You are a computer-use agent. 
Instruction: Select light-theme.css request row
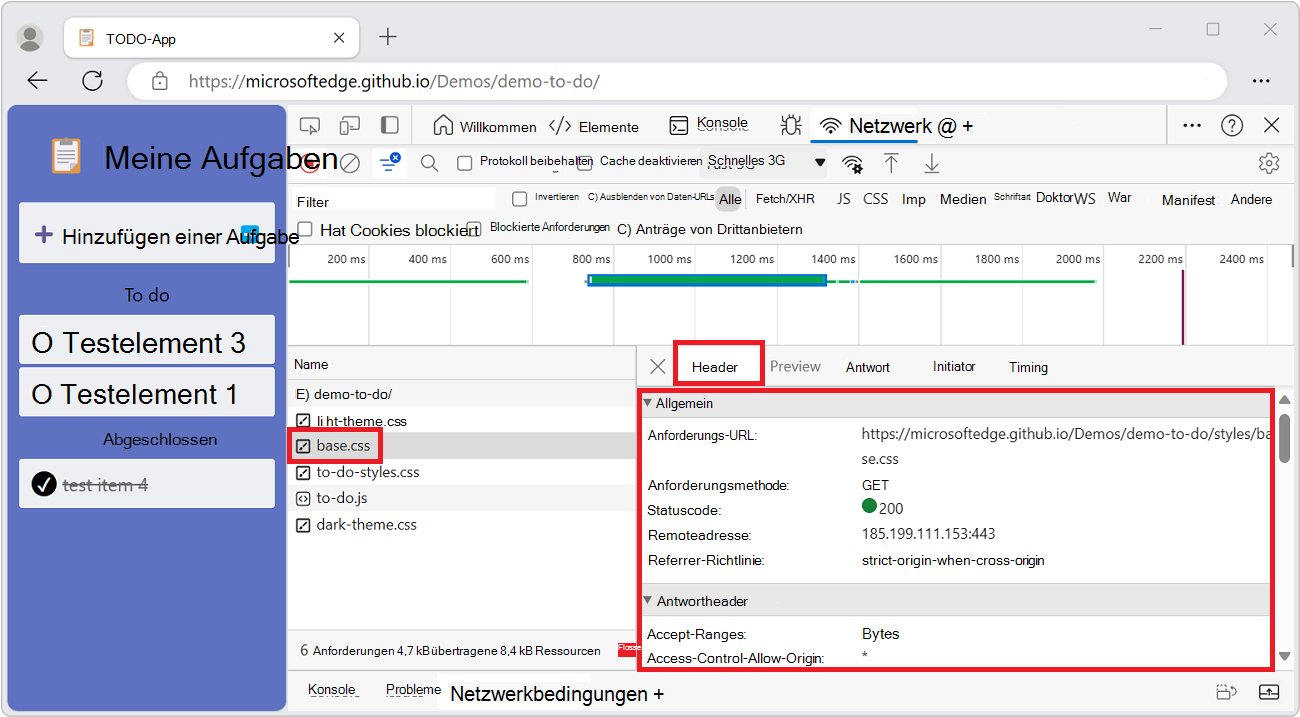click(461, 421)
